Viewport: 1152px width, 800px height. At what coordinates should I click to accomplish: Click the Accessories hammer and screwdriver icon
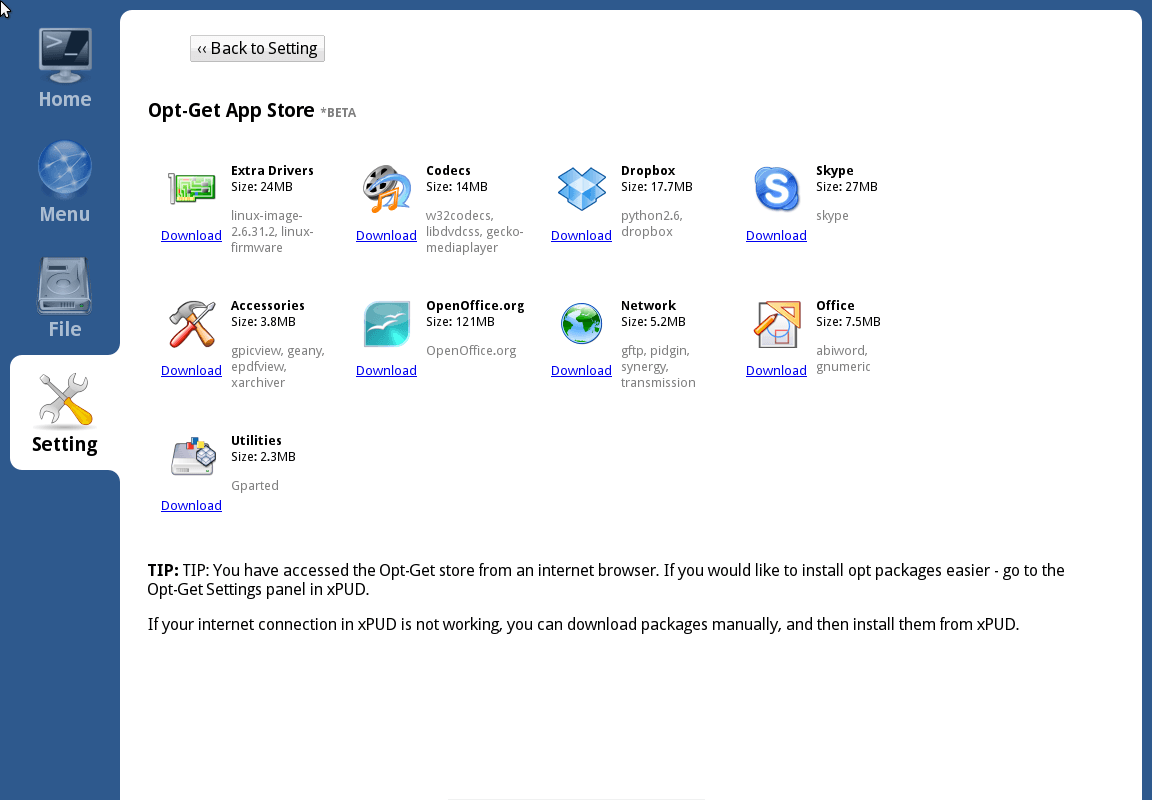(x=191, y=324)
